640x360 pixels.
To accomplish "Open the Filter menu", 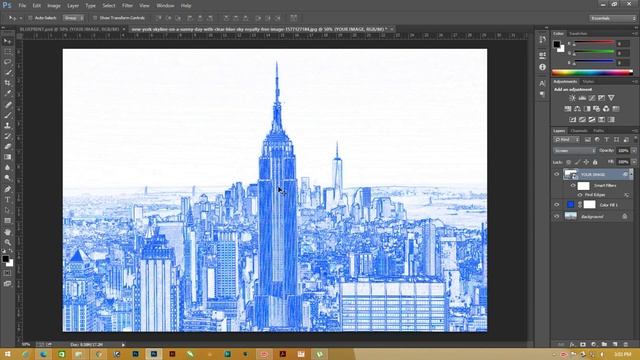I will pyautogui.click(x=127, y=6).
